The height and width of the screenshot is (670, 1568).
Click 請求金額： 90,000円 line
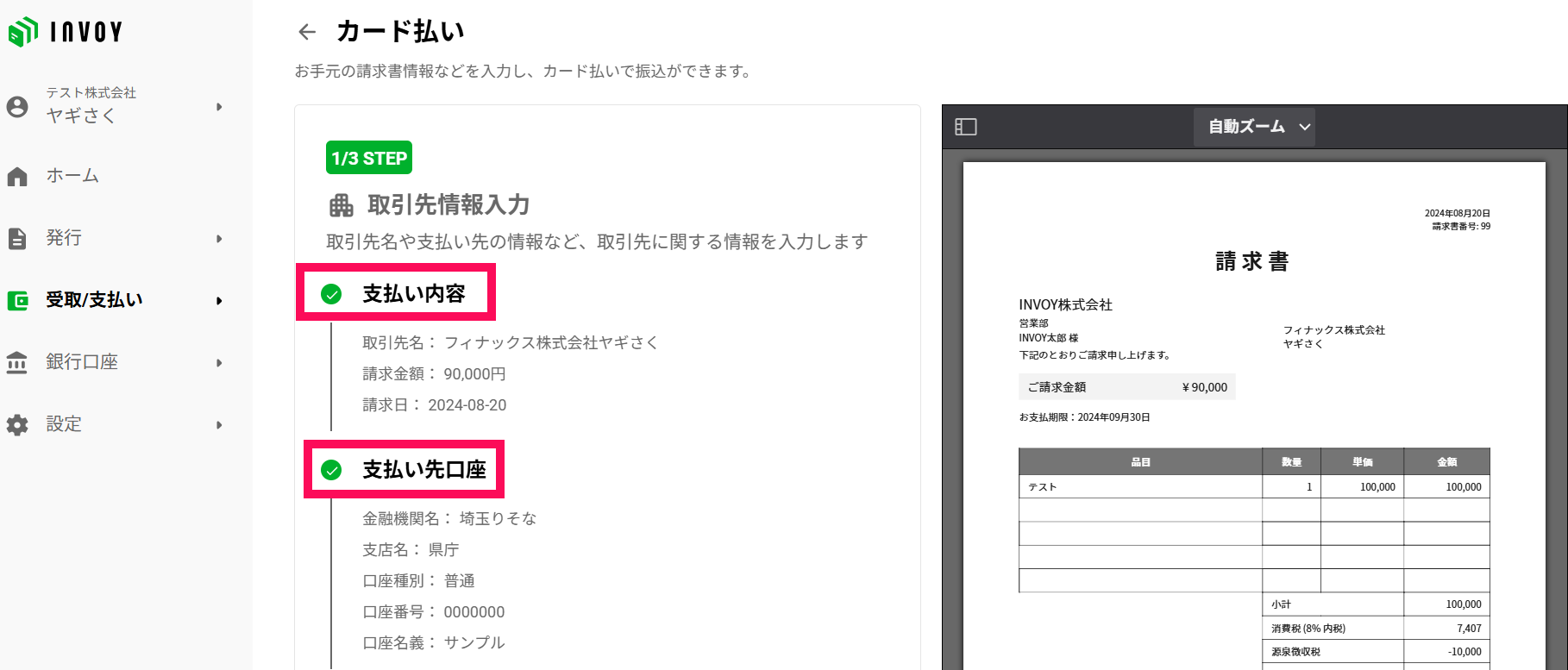pos(434,374)
